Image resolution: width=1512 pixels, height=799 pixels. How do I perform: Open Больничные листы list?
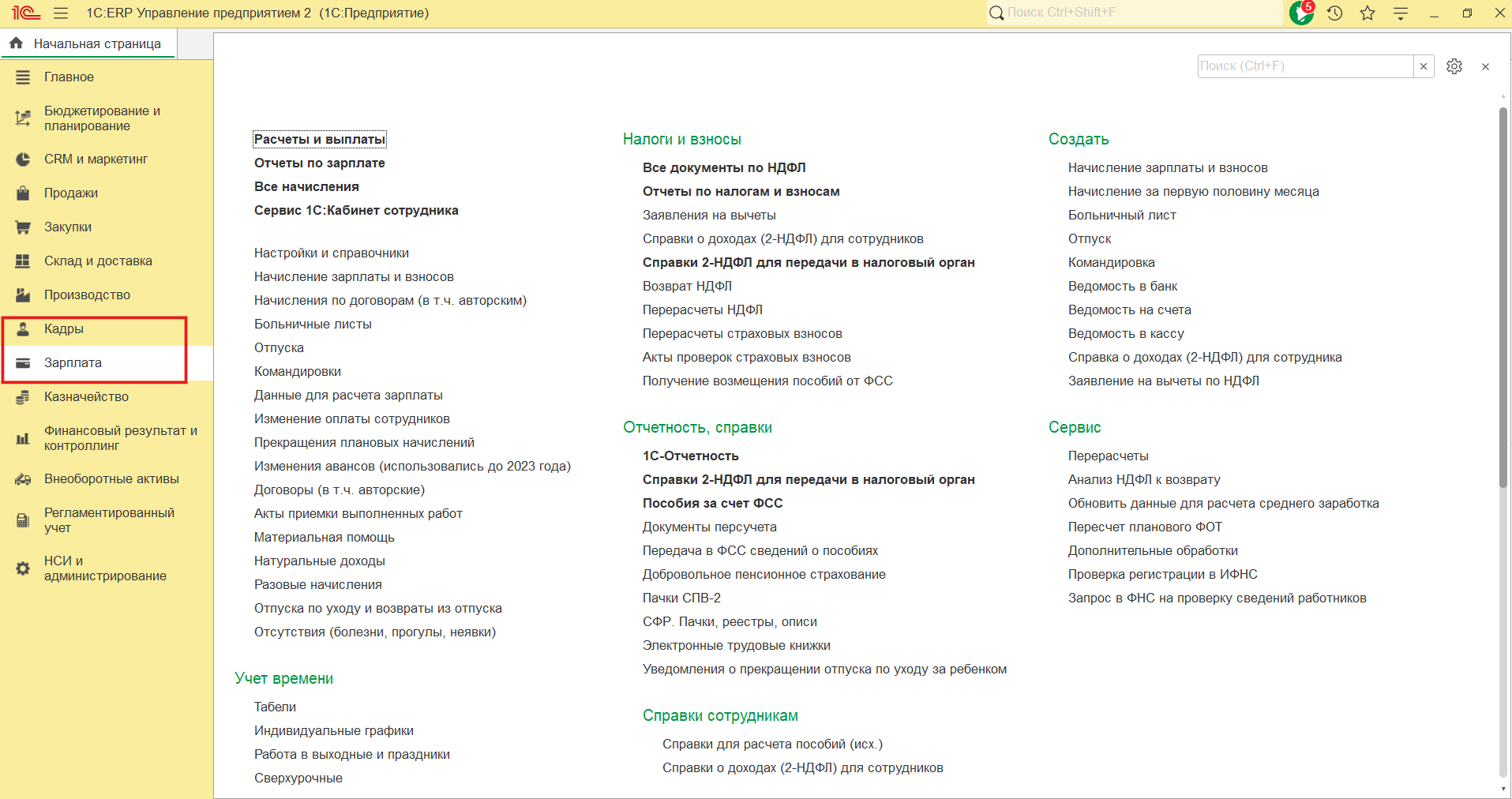click(313, 324)
